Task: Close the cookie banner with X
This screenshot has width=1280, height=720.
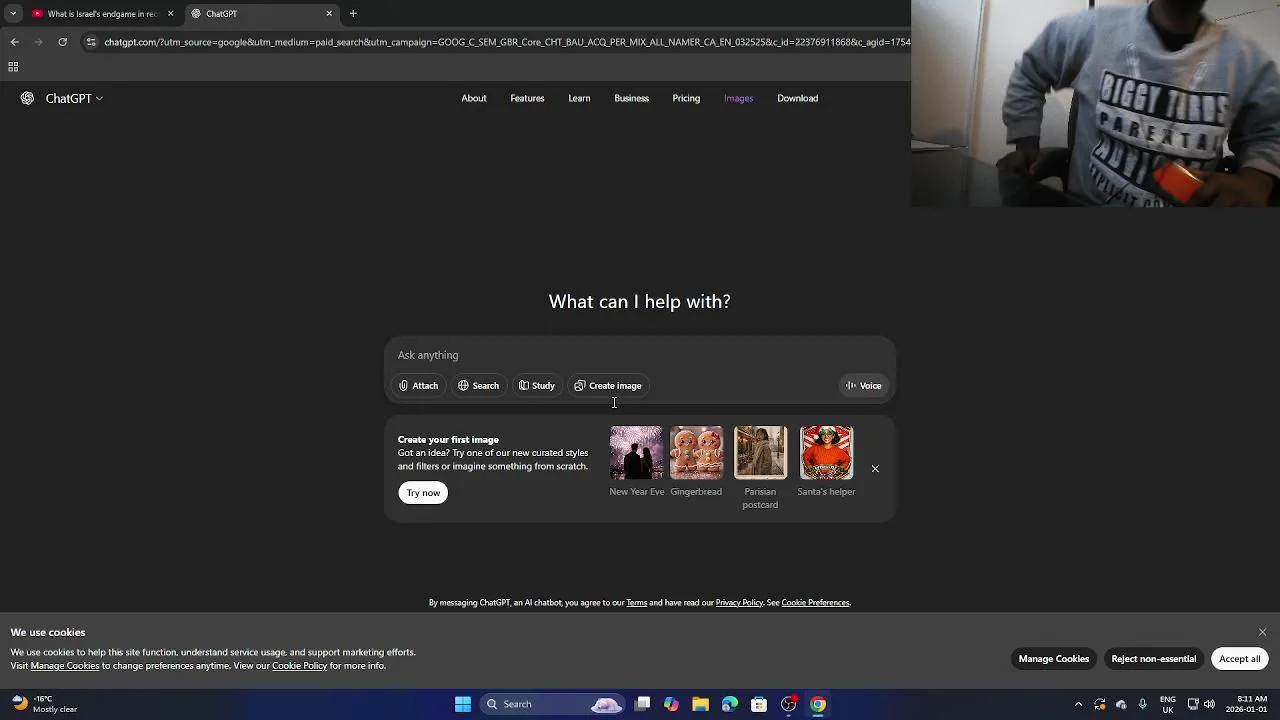Action: pos(1262,632)
